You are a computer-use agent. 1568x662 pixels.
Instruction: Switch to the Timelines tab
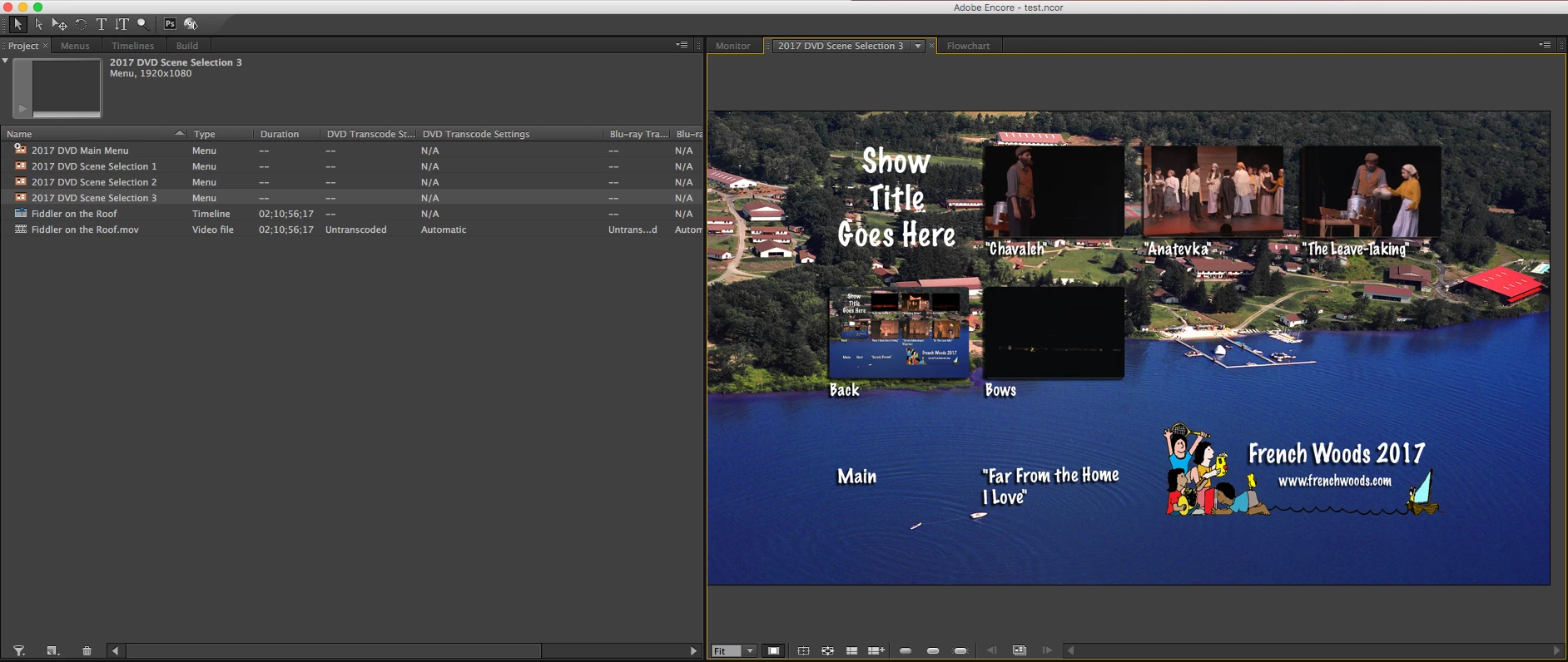point(132,46)
